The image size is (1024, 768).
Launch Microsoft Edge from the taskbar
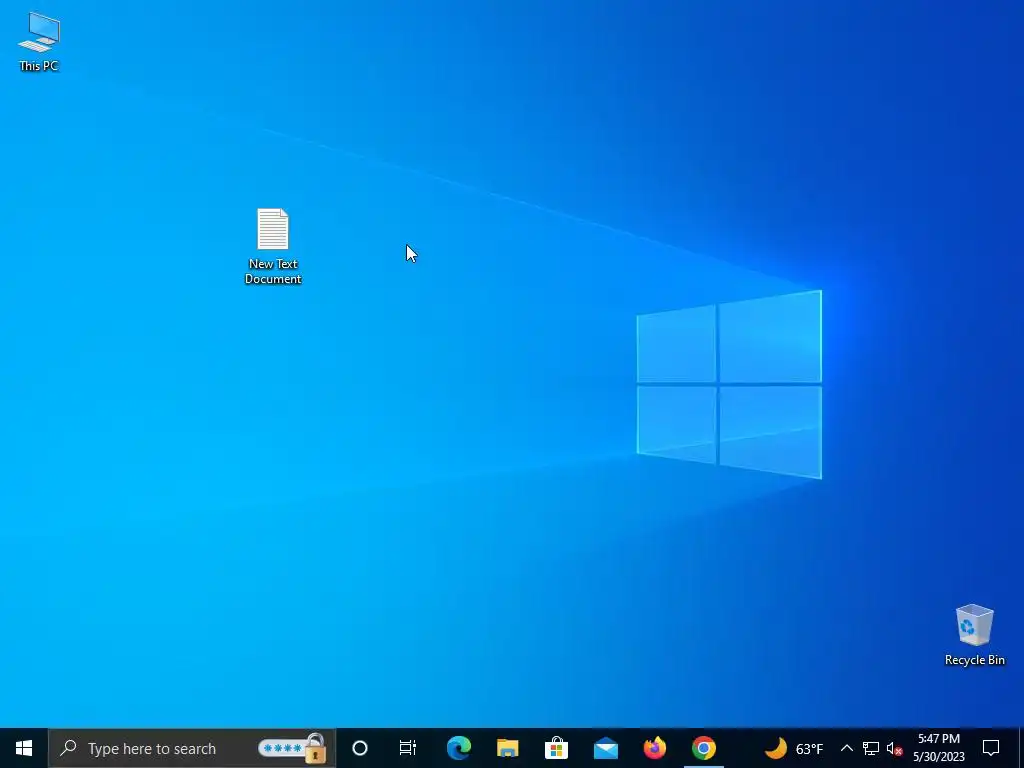point(459,748)
